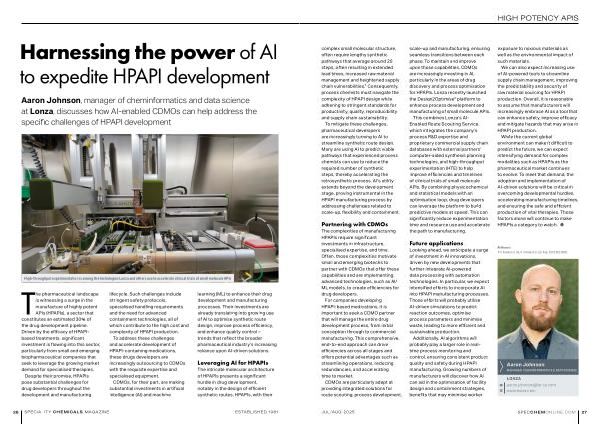Select the 'HIGH POTENCY APIS' section header
600x424 pixels.
coord(538,18)
